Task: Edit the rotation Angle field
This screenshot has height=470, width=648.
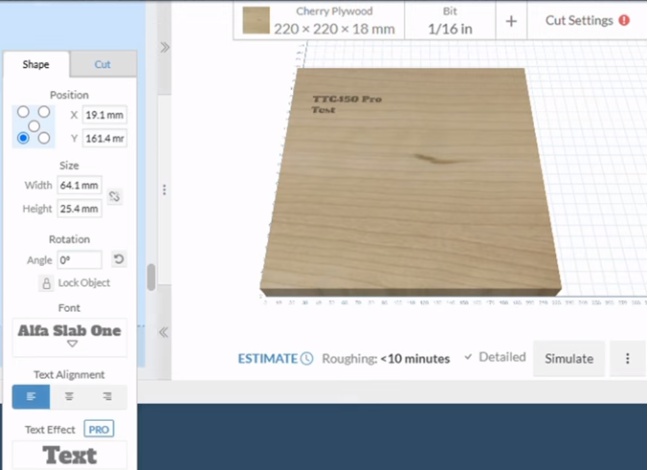Action: click(79, 260)
